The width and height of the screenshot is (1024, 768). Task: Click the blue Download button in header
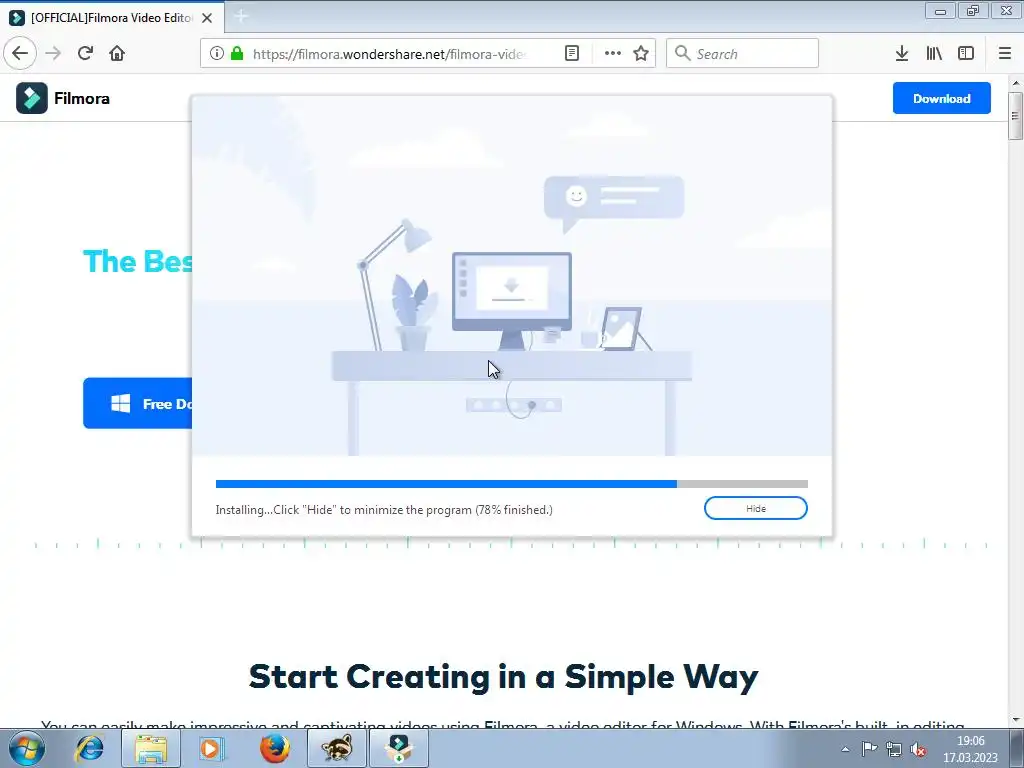point(942,98)
